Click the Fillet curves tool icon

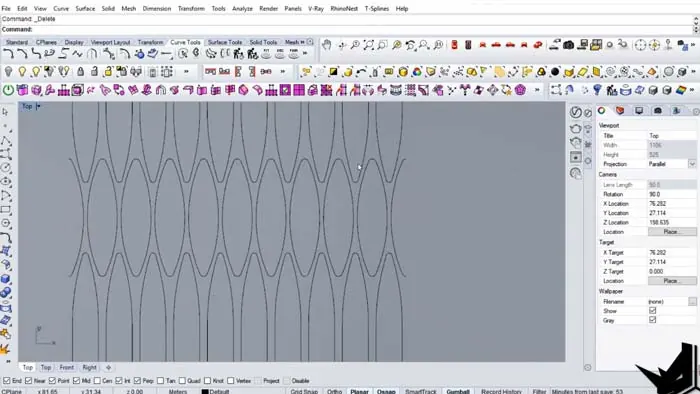point(8,54)
